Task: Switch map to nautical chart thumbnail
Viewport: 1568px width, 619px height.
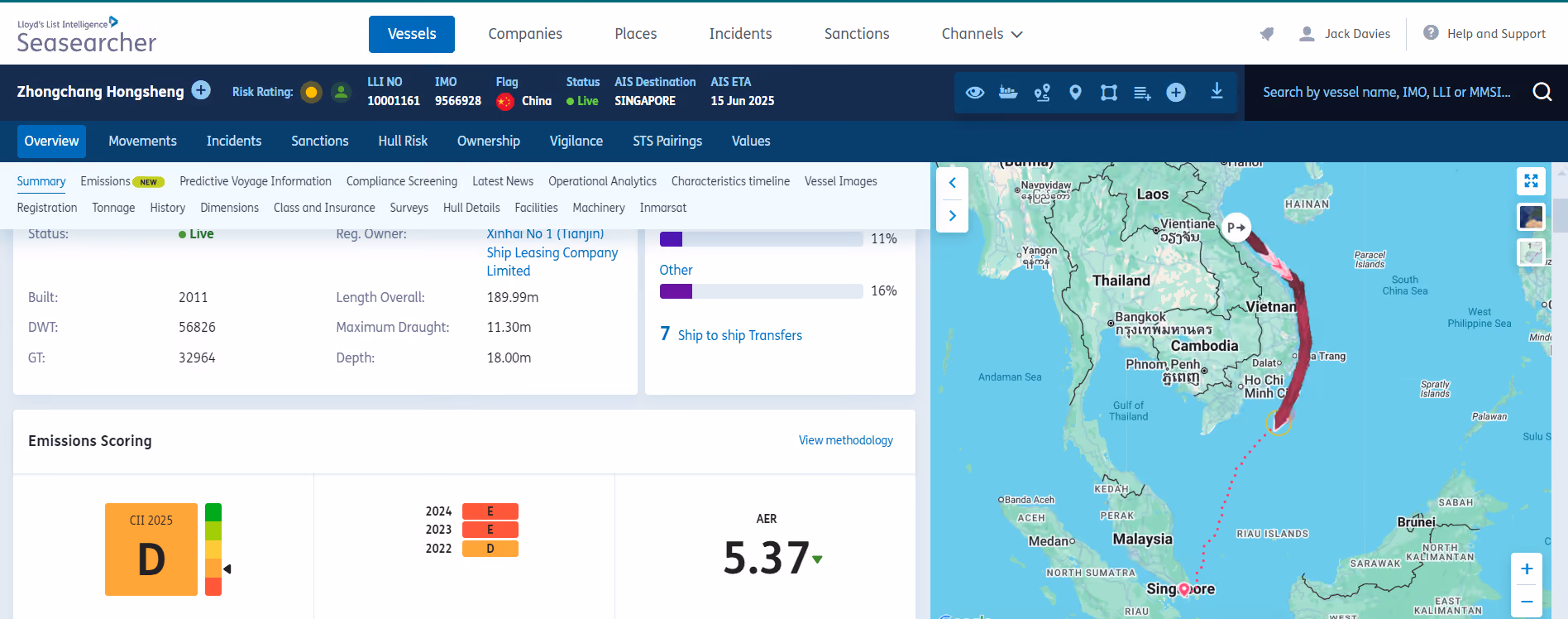Action: click(1531, 252)
